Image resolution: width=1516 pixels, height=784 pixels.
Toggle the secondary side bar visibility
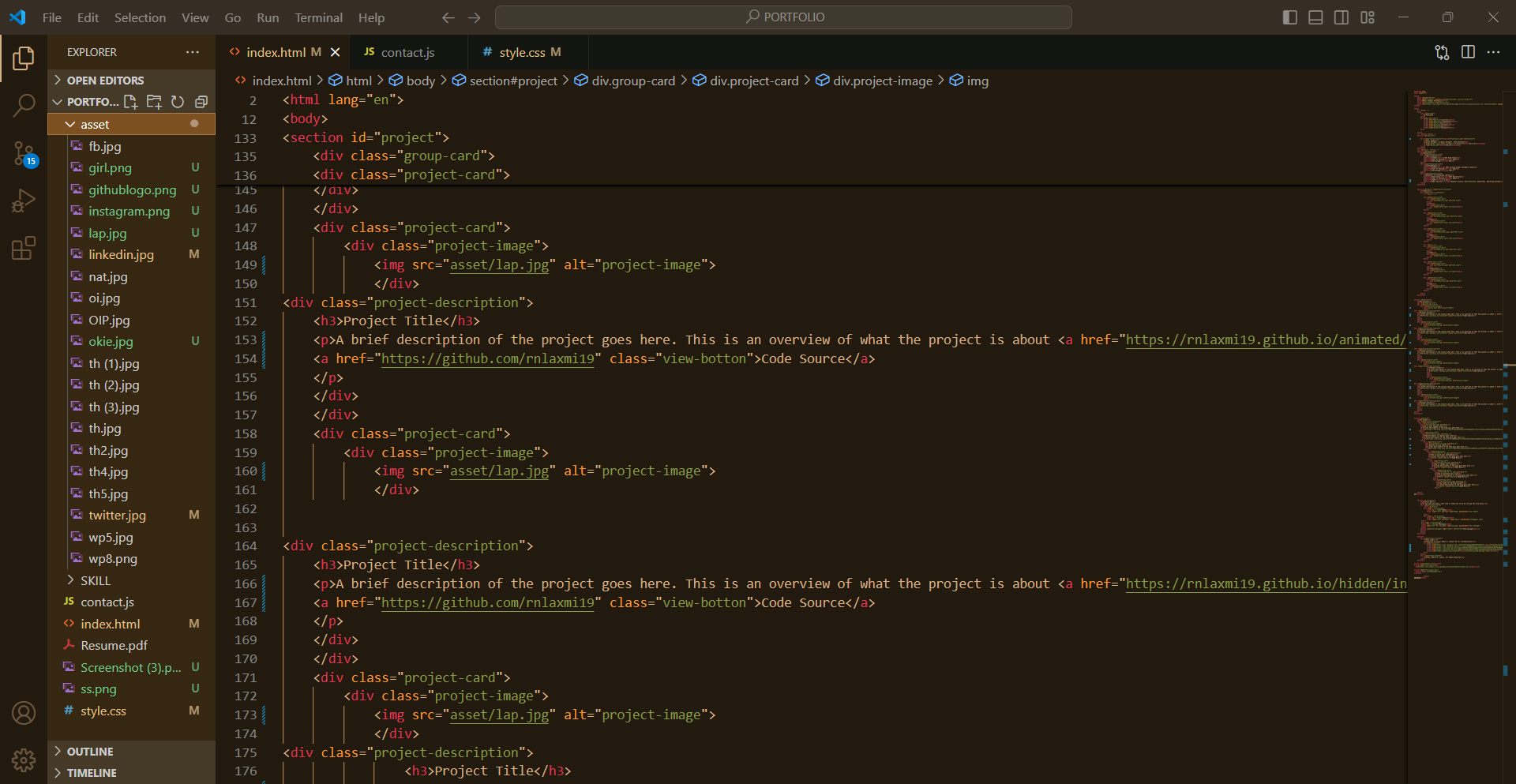point(1342,17)
